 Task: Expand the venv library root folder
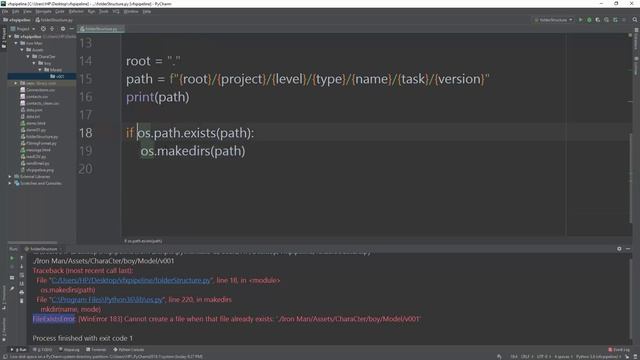coord(16,83)
